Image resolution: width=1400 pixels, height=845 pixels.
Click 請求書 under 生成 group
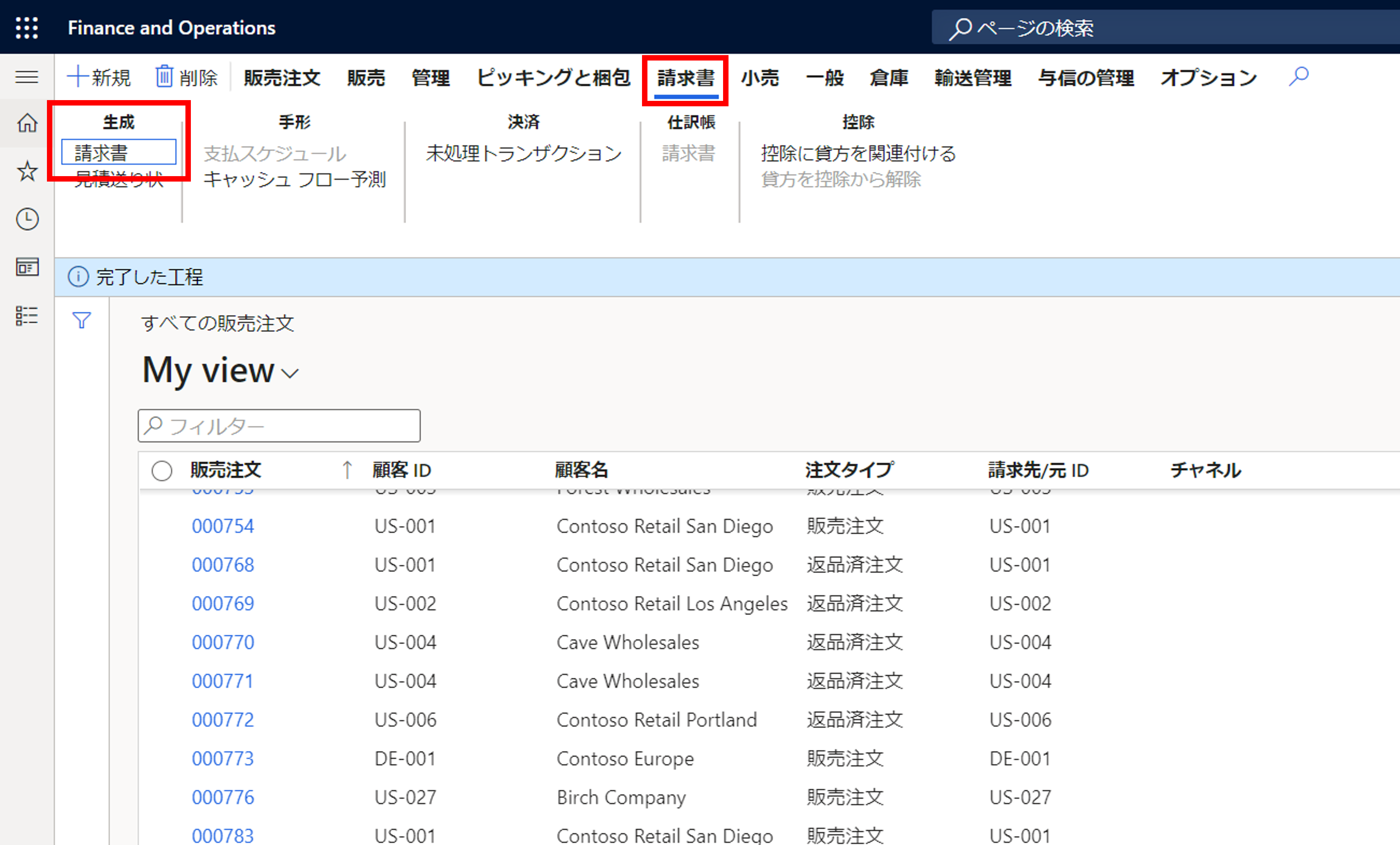click(119, 152)
